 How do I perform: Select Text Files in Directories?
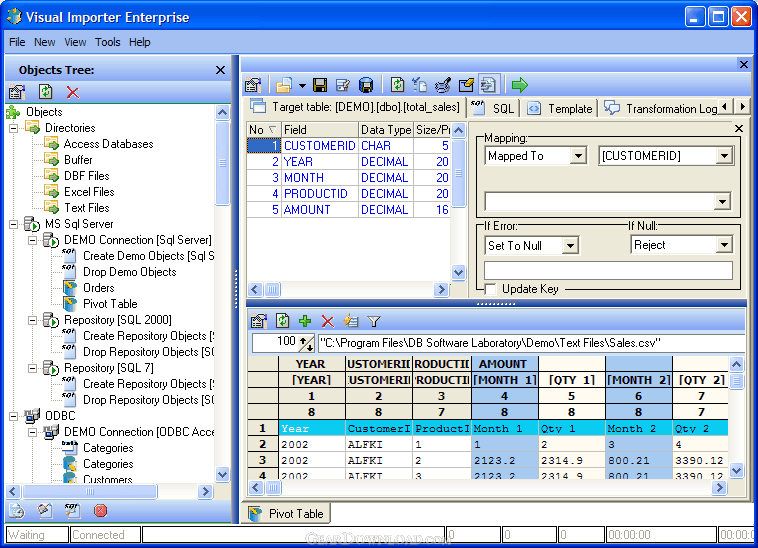pos(87,208)
